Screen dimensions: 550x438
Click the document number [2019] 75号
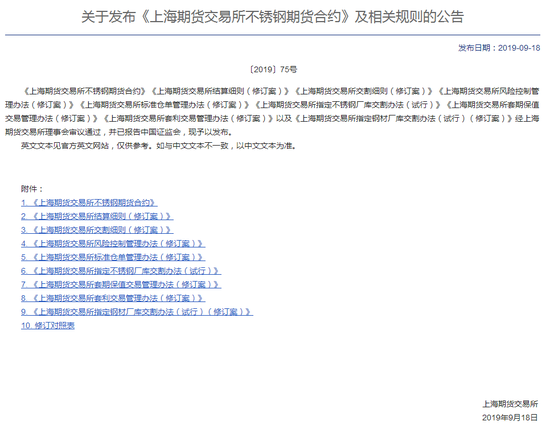coord(273,69)
